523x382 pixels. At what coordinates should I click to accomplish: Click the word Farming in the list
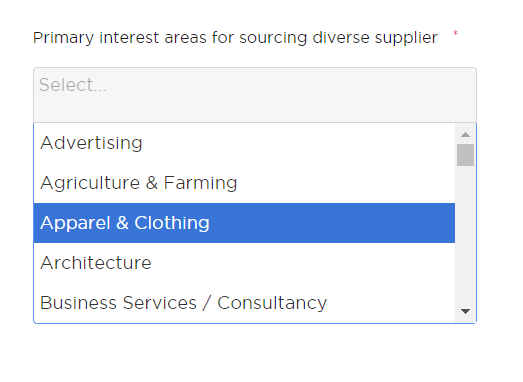[x=200, y=183]
